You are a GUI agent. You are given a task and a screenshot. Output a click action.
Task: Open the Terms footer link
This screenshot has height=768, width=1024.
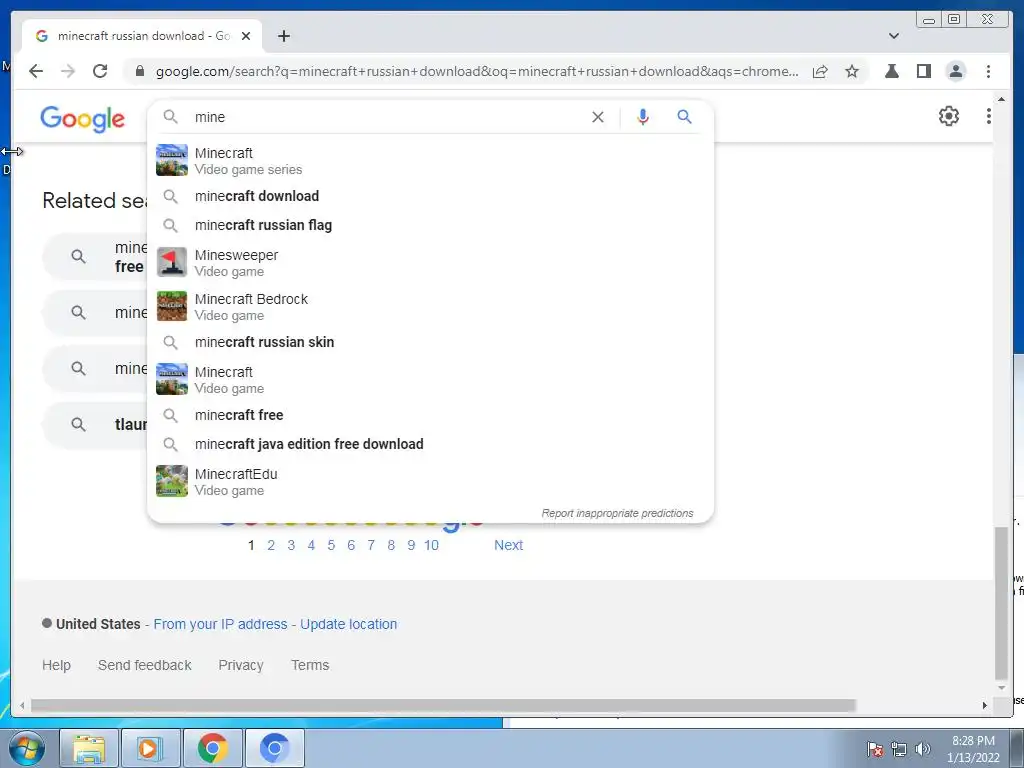pos(310,665)
